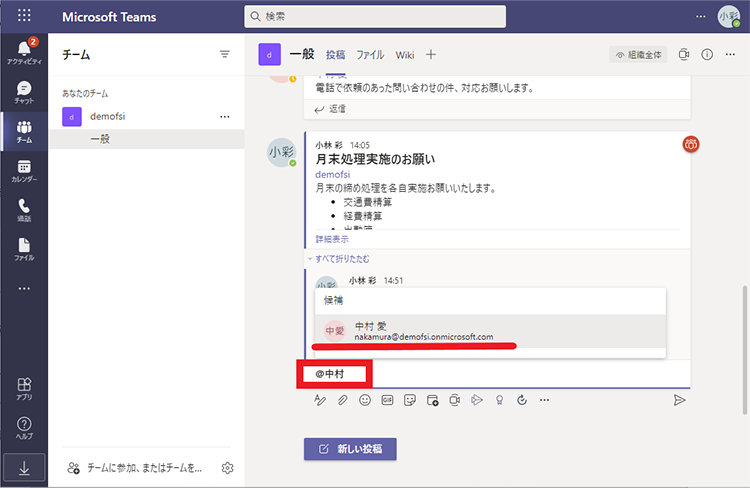Click the post title 月末処理実施のお願い

tap(375, 159)
